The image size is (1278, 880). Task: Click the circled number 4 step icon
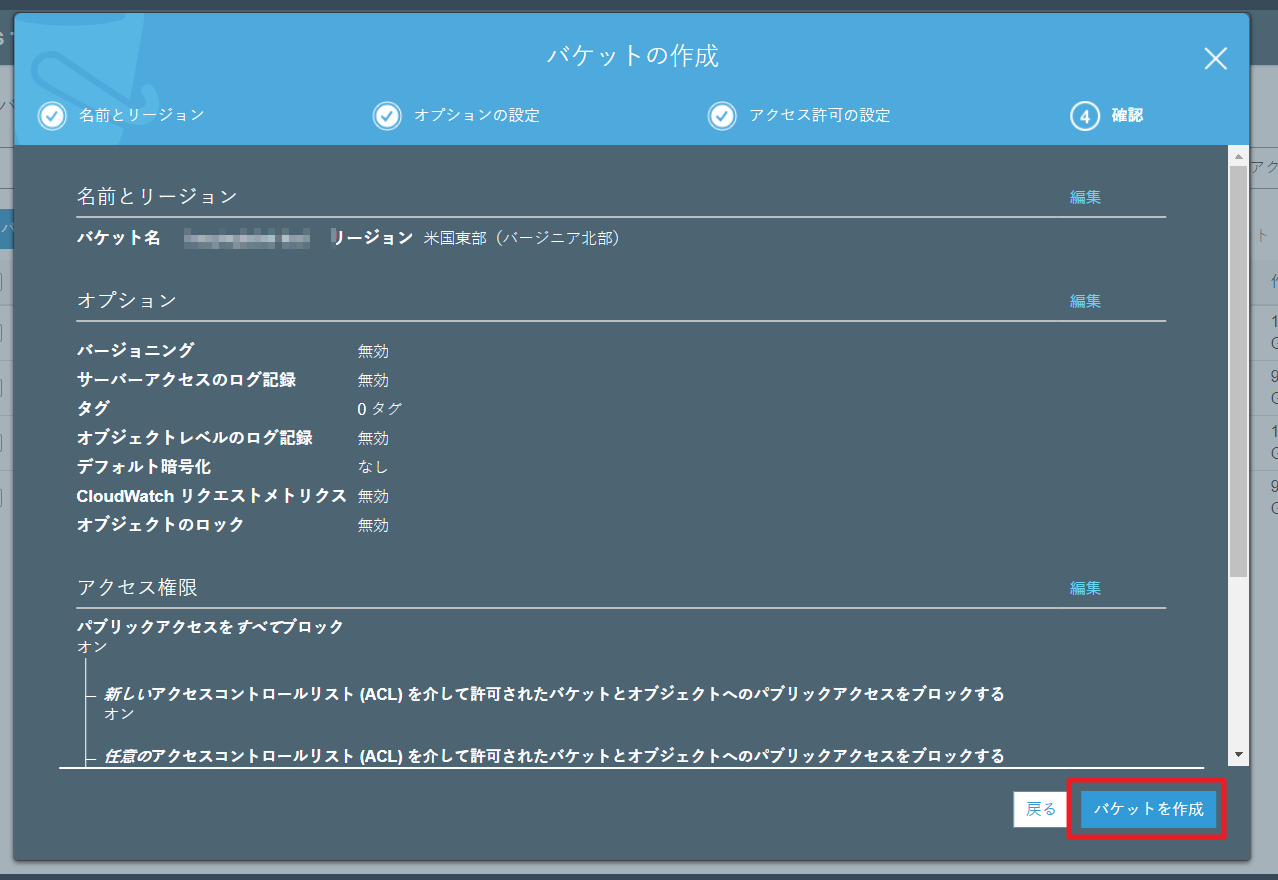(1085, 116)
